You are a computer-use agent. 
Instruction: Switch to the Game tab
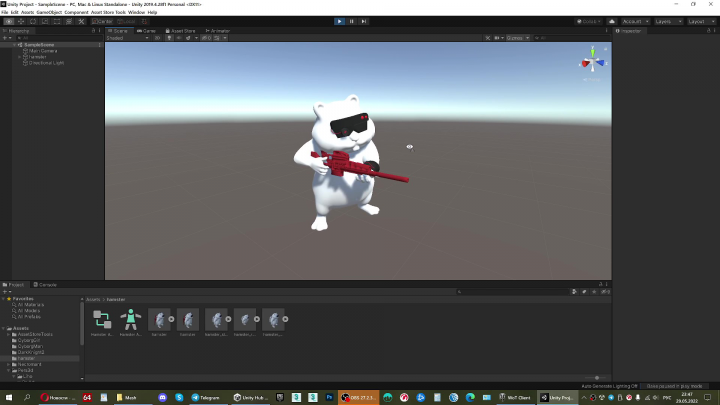(x=146, y=31)
